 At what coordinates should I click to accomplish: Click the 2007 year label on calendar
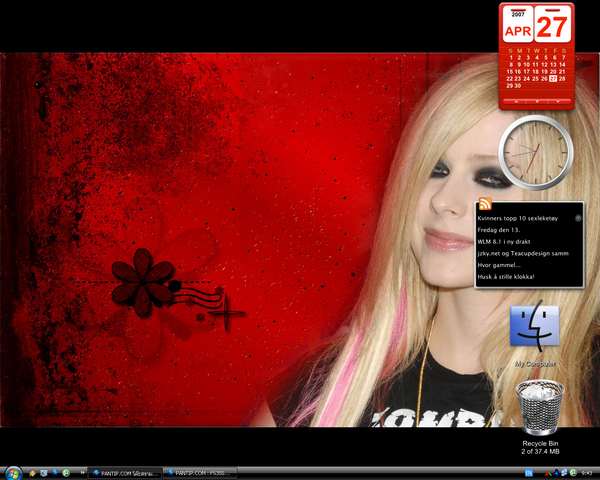518,14
